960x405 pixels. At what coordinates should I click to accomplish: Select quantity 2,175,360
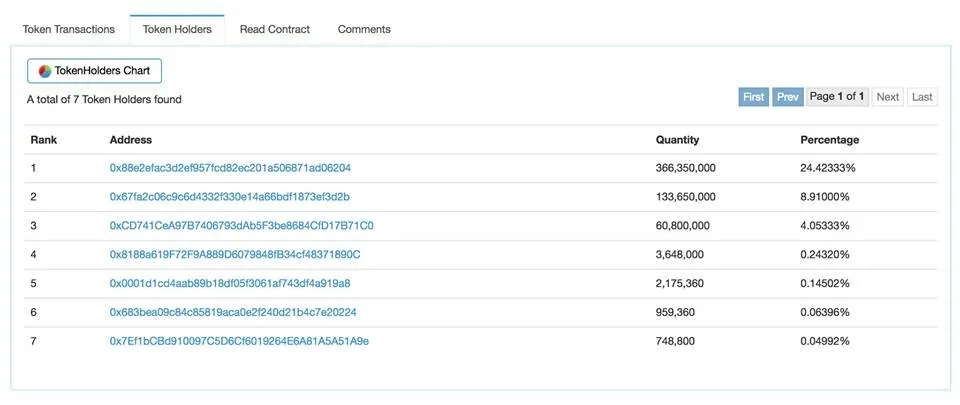[680, 283]
